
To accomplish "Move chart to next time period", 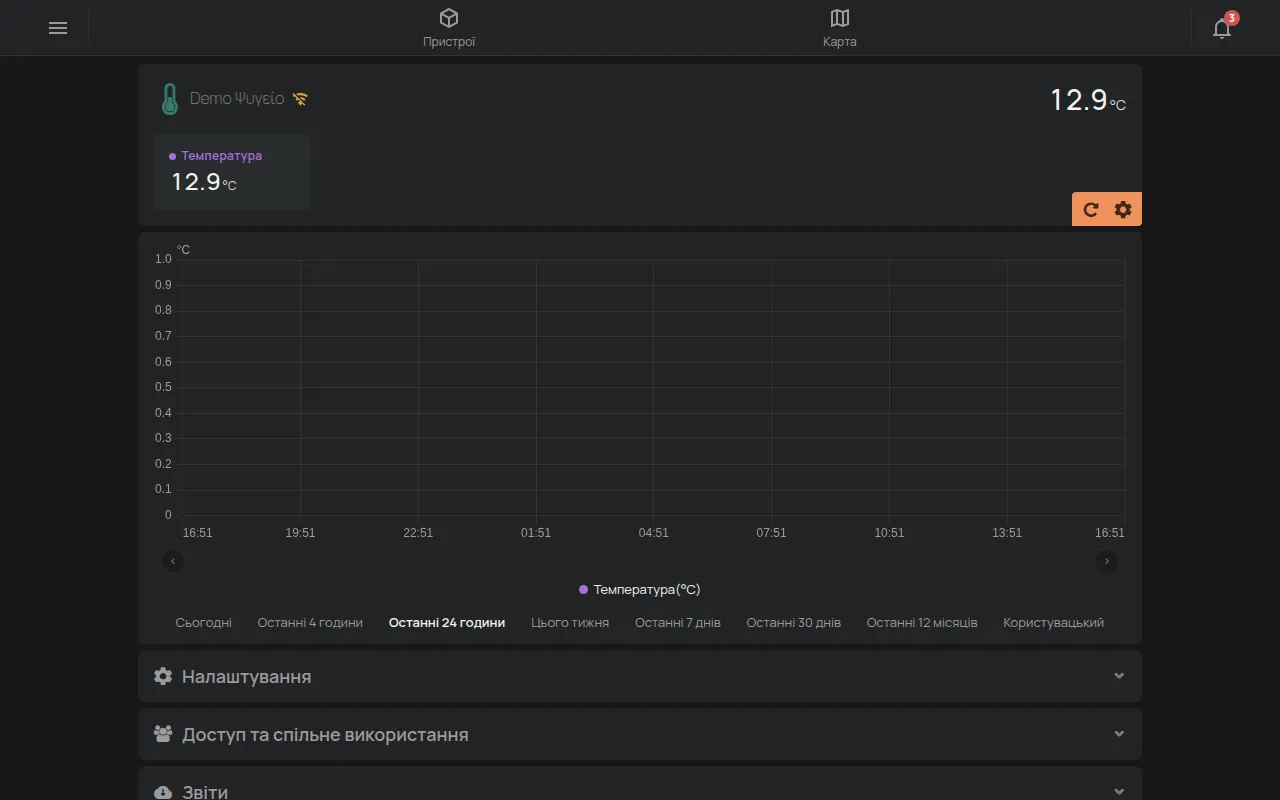I will (x=1107, y=561).
